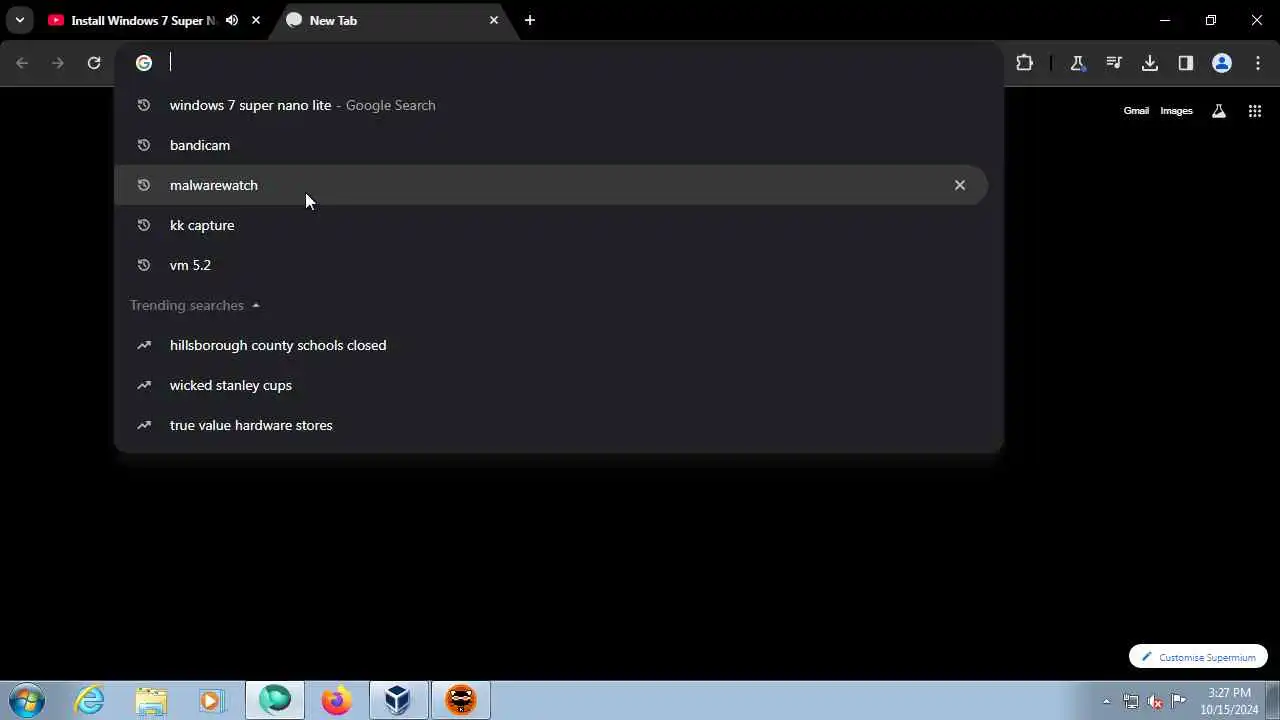Click the history icon beside bandicam
This screenshot has height=720, width=1280.
pos(144,145)
